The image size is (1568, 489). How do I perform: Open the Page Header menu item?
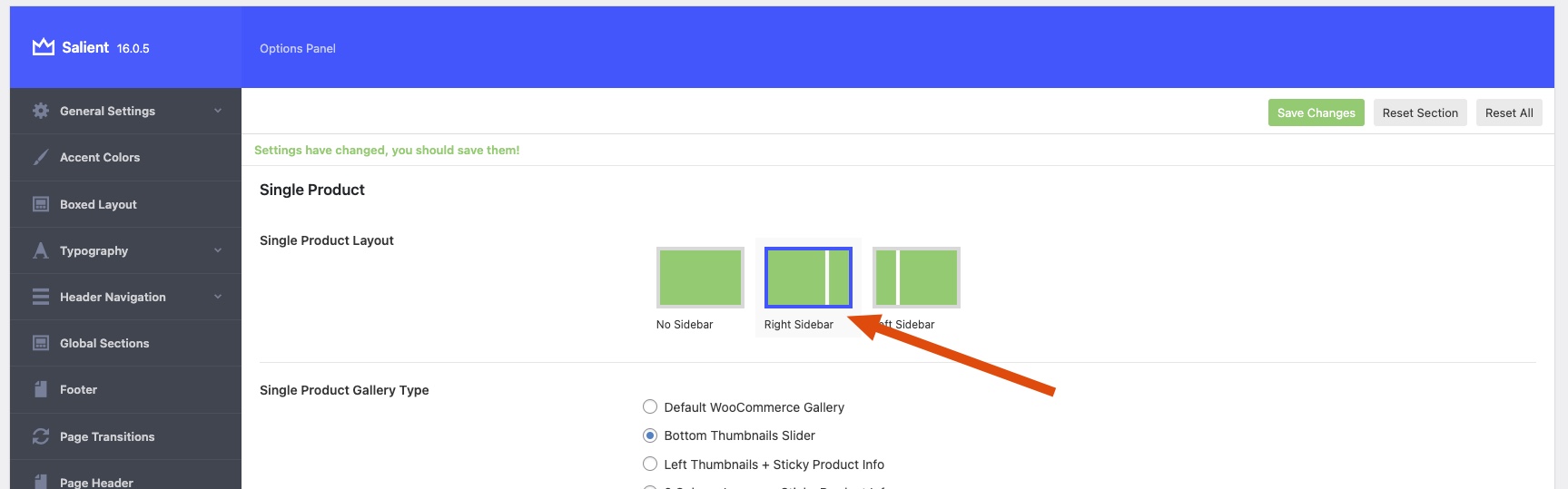coord(96,482)
